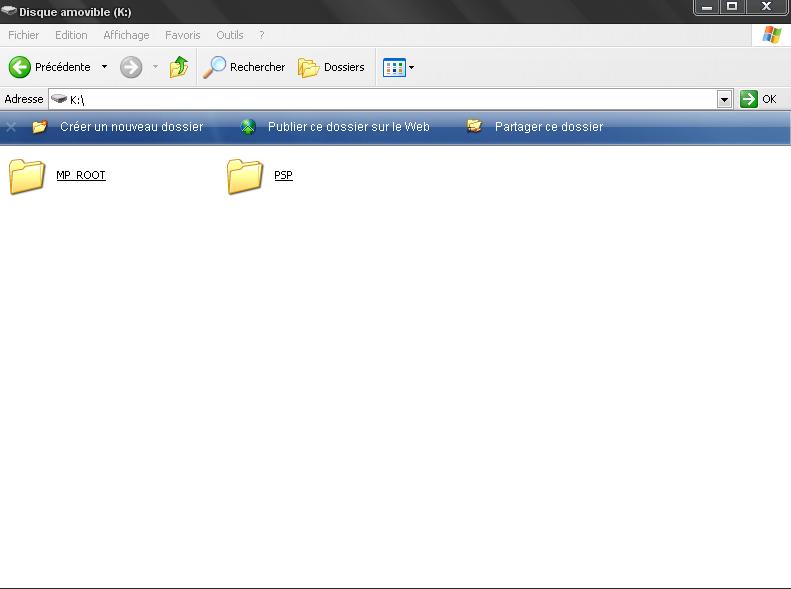This screenshot has width=791, height=589.
Task: Click the MP_ROOT folder name
Action: click(81, 175)
